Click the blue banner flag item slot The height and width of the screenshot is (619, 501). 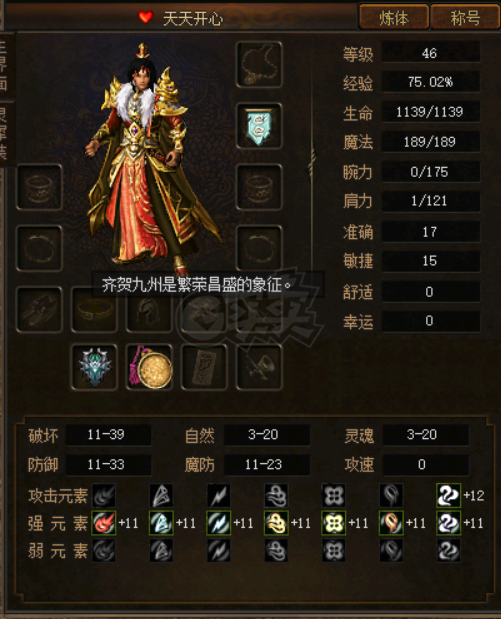pyautogui.click(x=259, y=126)
